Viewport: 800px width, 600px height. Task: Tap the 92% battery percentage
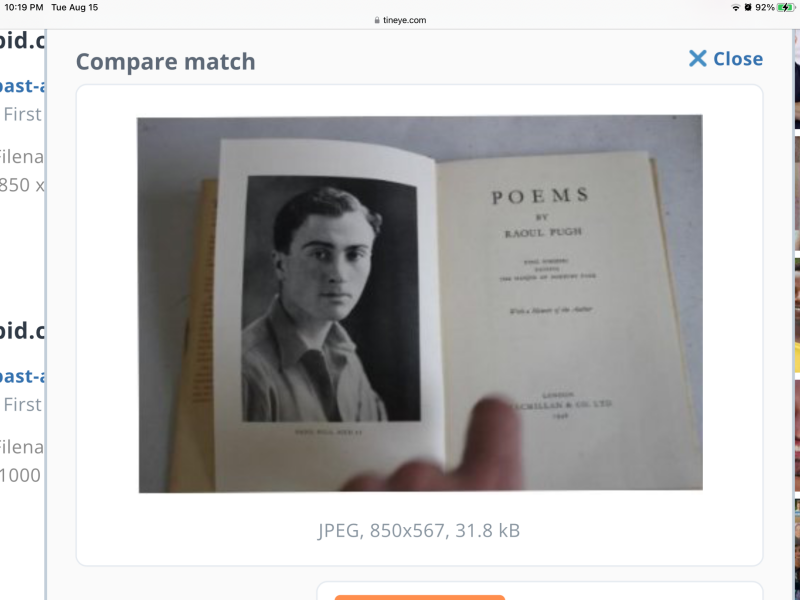(x=765, y=8)
